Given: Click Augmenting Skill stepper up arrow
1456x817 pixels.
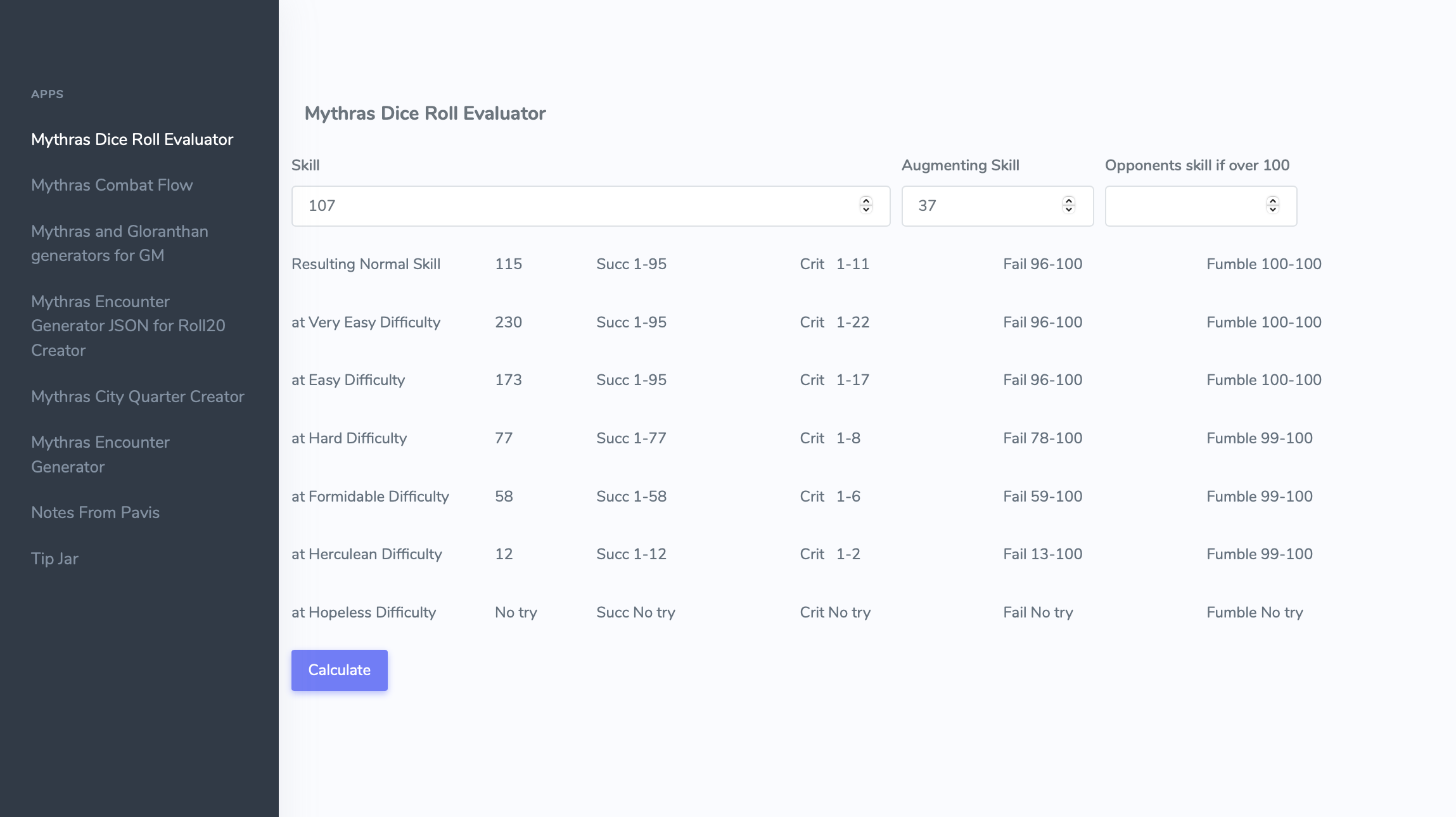Looking at the screenshot, I should coord(1069,201).
